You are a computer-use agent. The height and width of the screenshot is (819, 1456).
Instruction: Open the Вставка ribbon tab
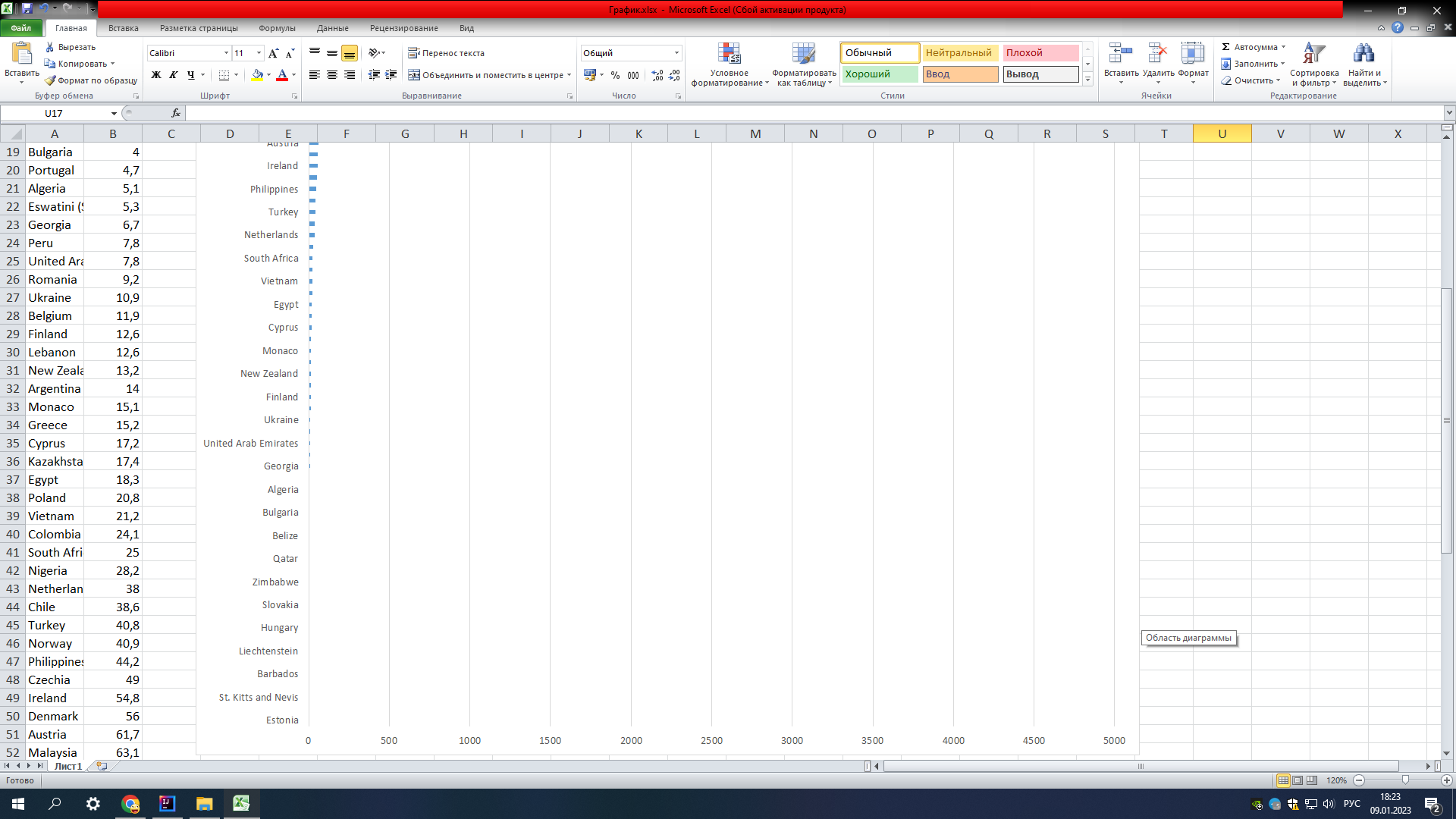[x=123, y=28]
